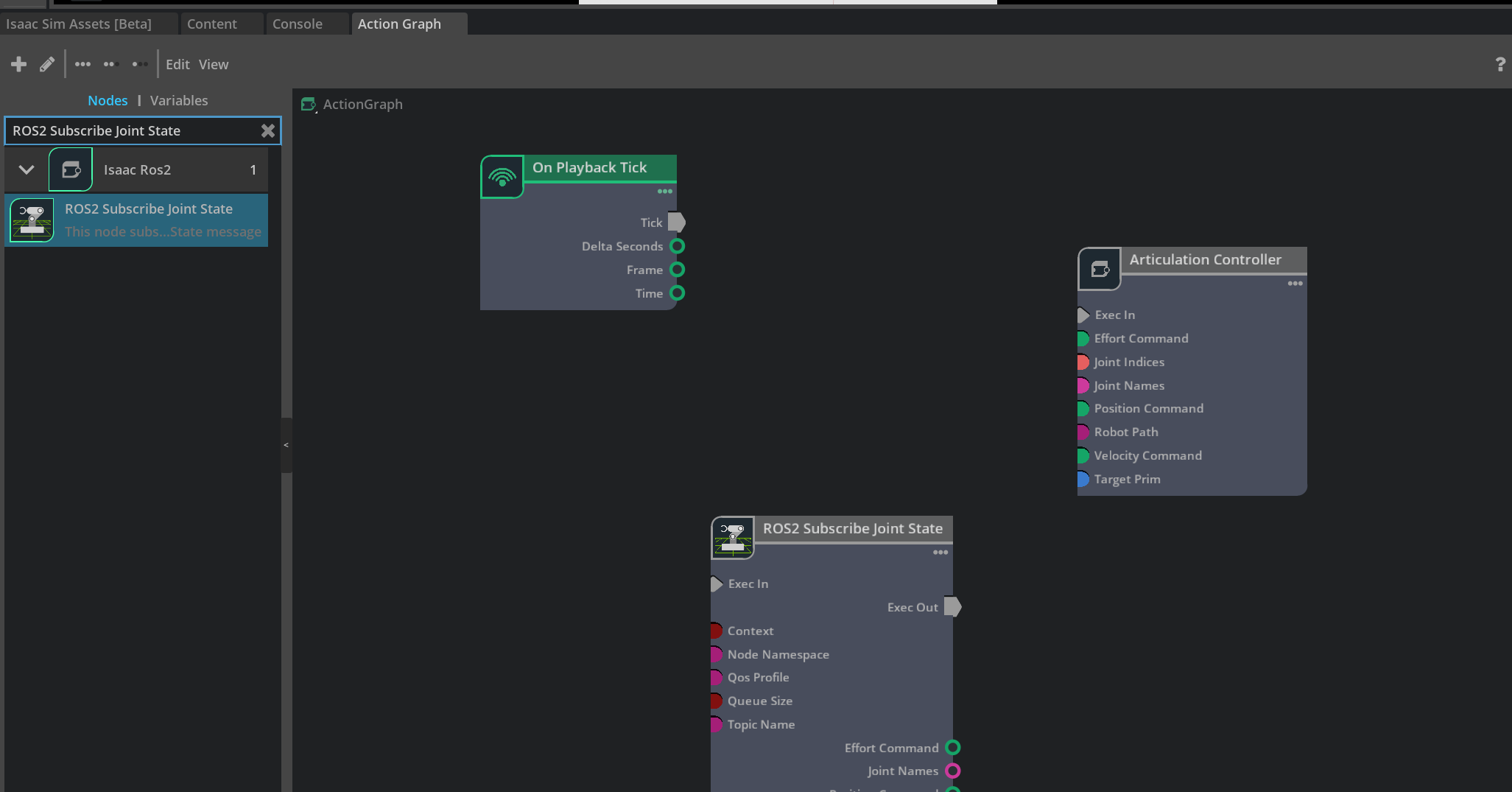Click the pencil edit-graph icon
The height and width of the screenshot is (792, 1512).
click(x=47, y=64)
